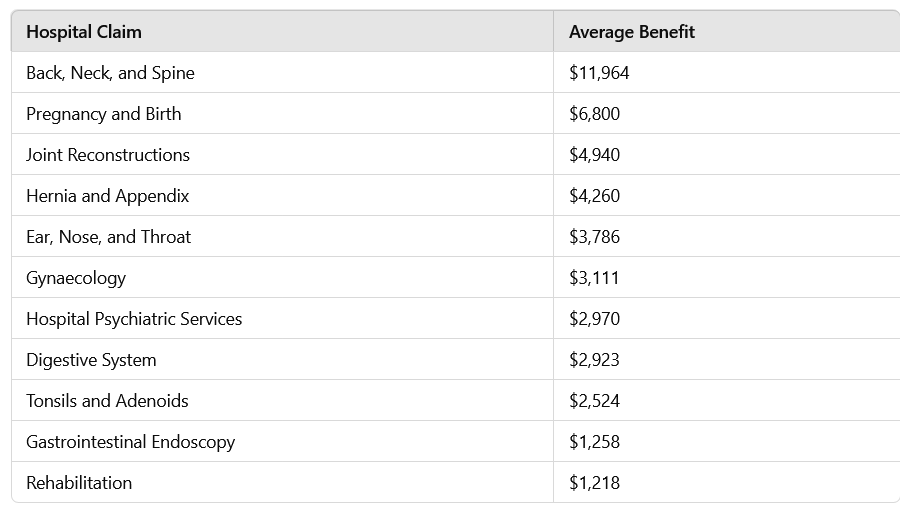Click the $4,260 value cell

[x=594, y=196]
